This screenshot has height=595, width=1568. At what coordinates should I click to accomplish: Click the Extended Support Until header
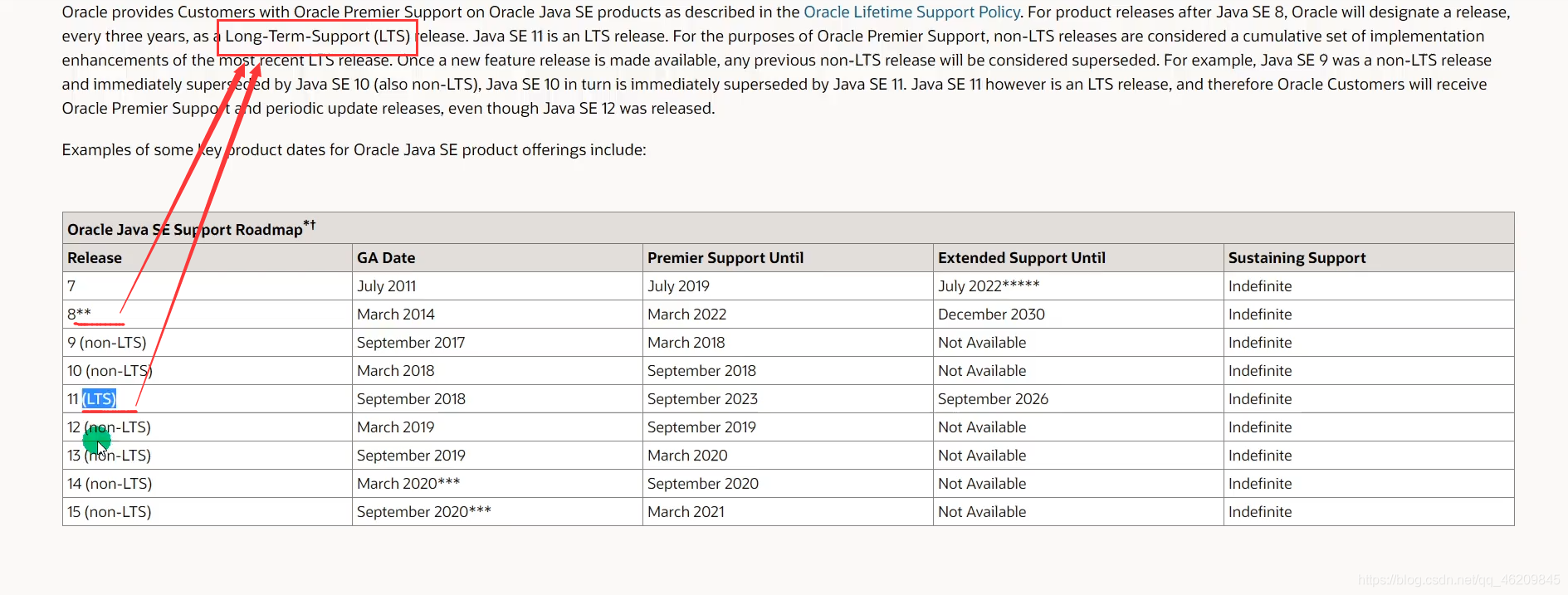(x=1021, y=258)
